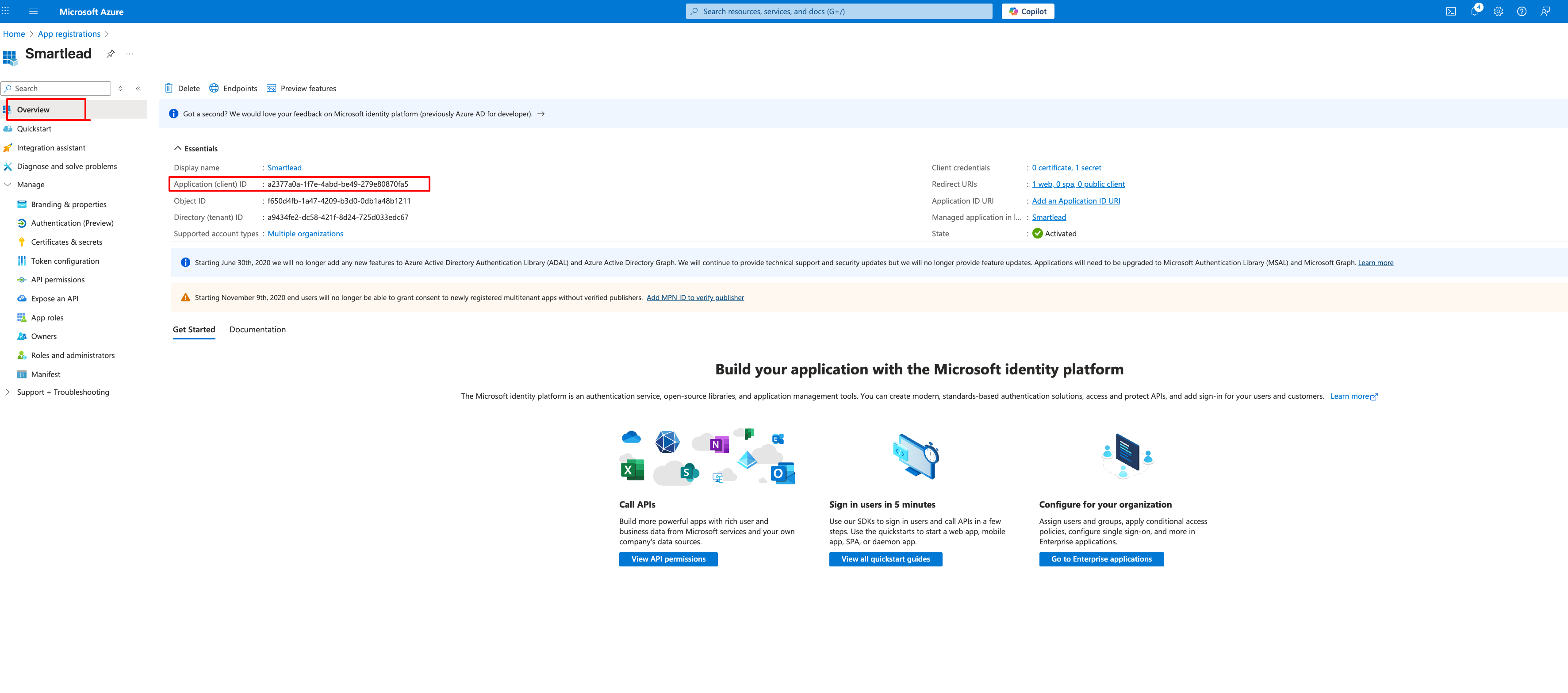Open the portal apps grid icon
This screenshot has width=1568, height=693.
(x=5, y=11)
